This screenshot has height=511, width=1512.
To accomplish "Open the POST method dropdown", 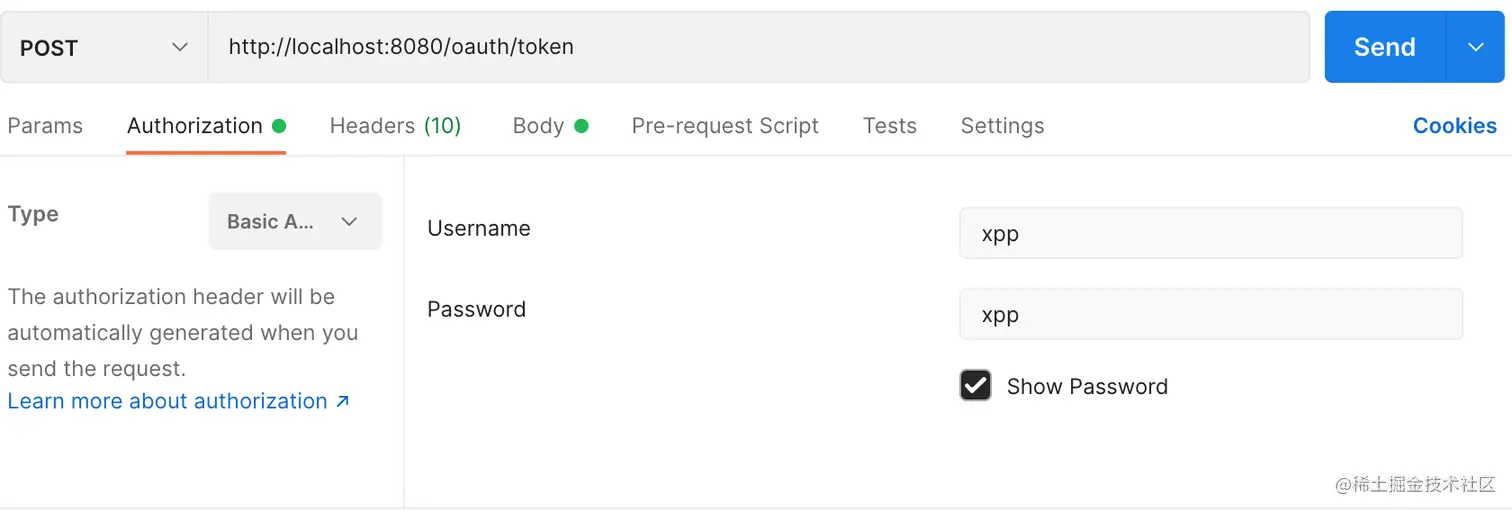I will (x=104, y=47).
